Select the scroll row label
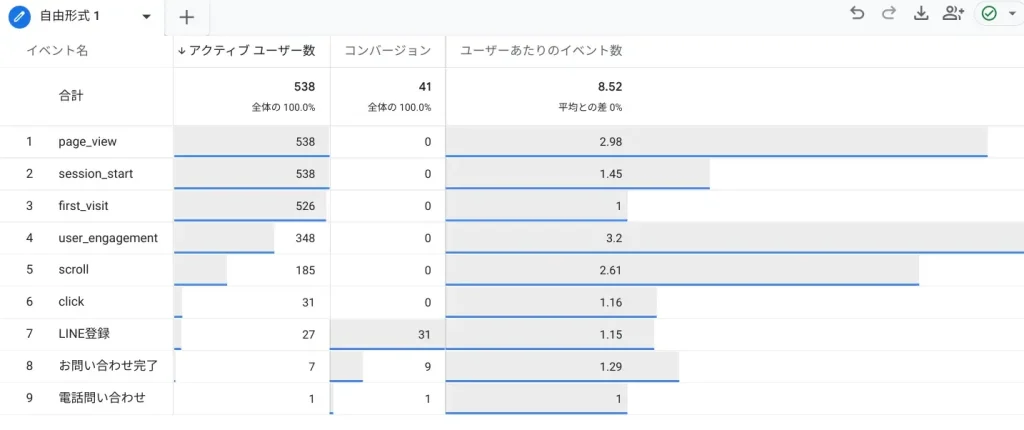1024x430 pixels. click(73, 270)
